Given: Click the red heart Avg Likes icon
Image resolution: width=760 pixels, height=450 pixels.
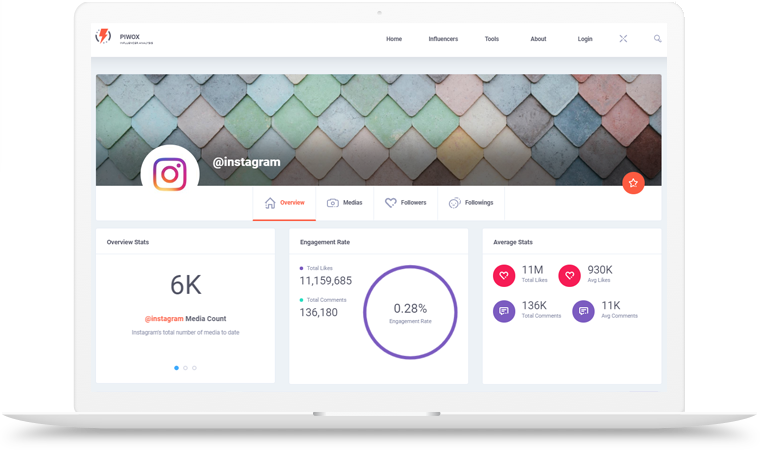Looking at the screenshot, I should [x=569, y=275].
